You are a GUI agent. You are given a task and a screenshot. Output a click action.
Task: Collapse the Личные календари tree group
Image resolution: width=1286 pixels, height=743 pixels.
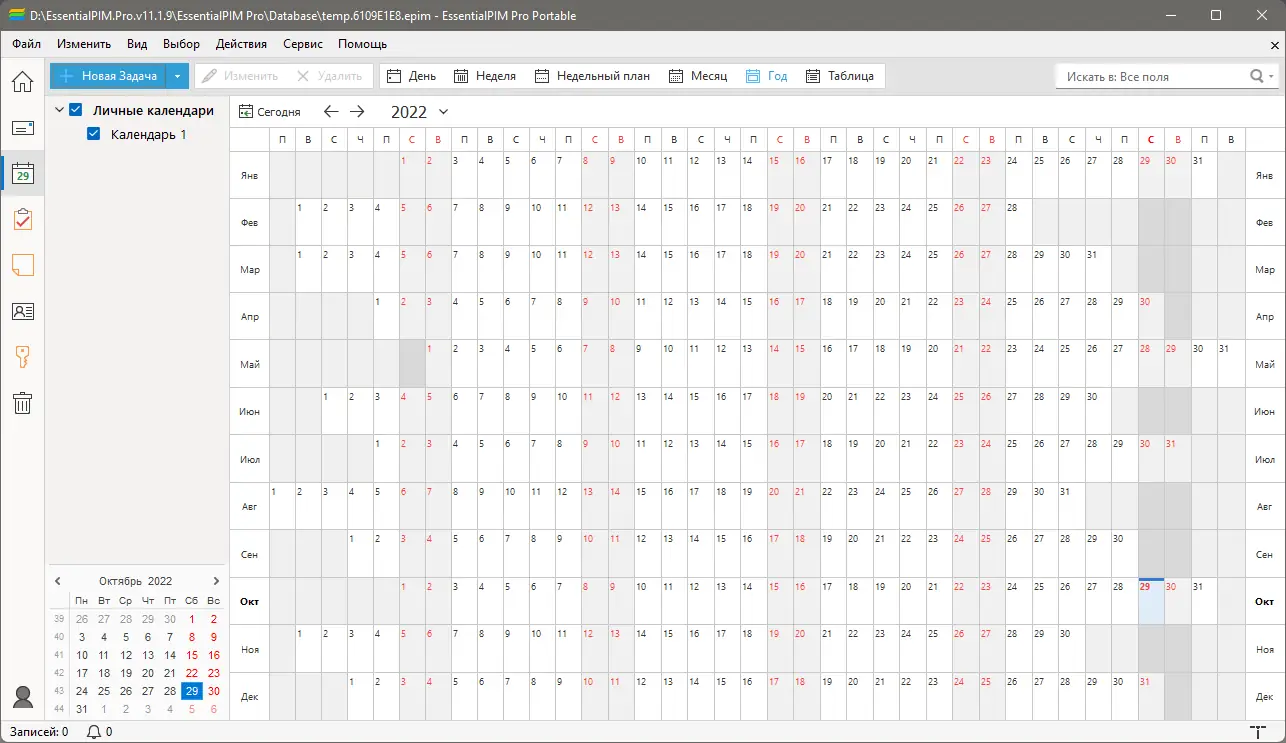(x=59, y=110)
